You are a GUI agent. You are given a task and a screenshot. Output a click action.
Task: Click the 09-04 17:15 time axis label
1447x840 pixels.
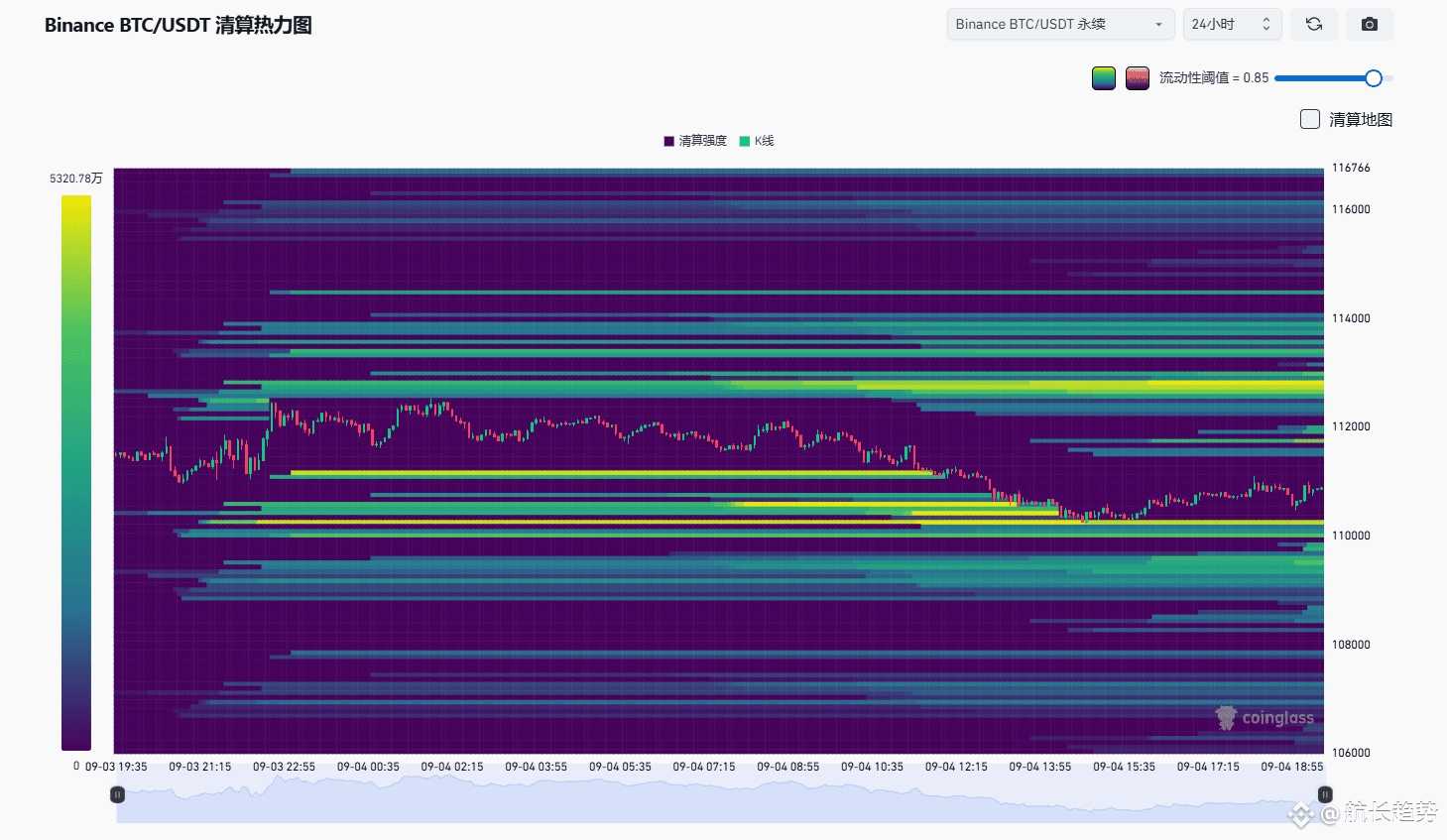[x=1208, y=767]
